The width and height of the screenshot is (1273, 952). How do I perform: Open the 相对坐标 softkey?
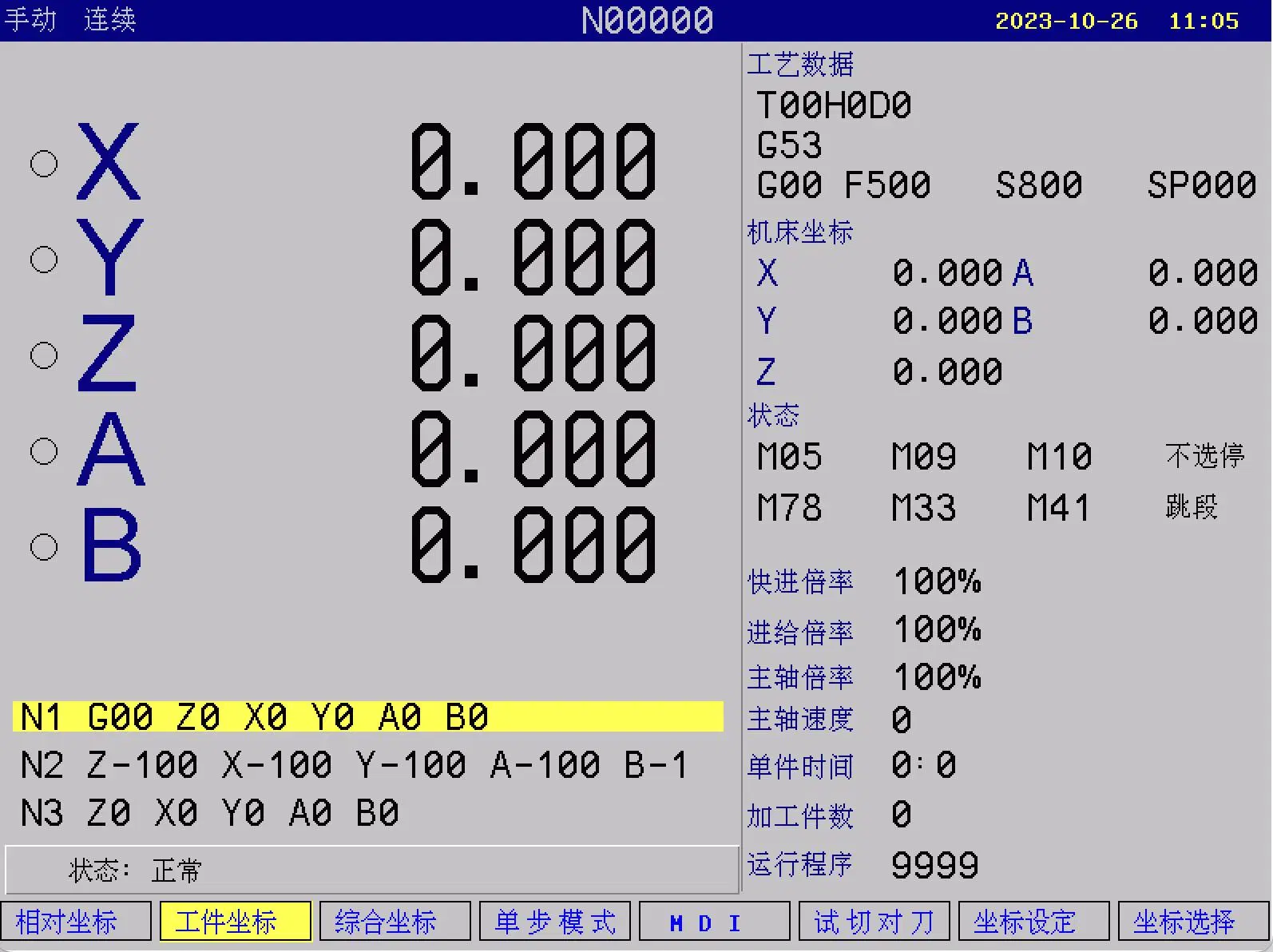click(76, 922)
